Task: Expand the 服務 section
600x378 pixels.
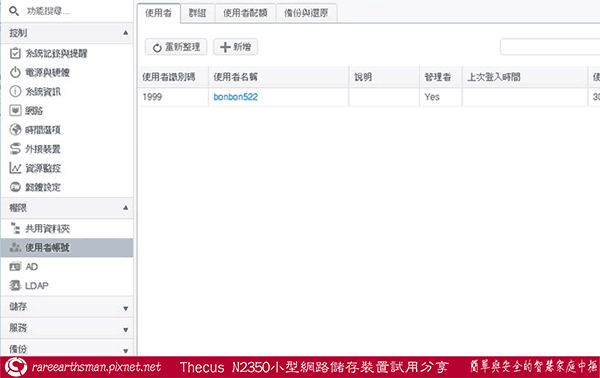Action: click(67, 328)
